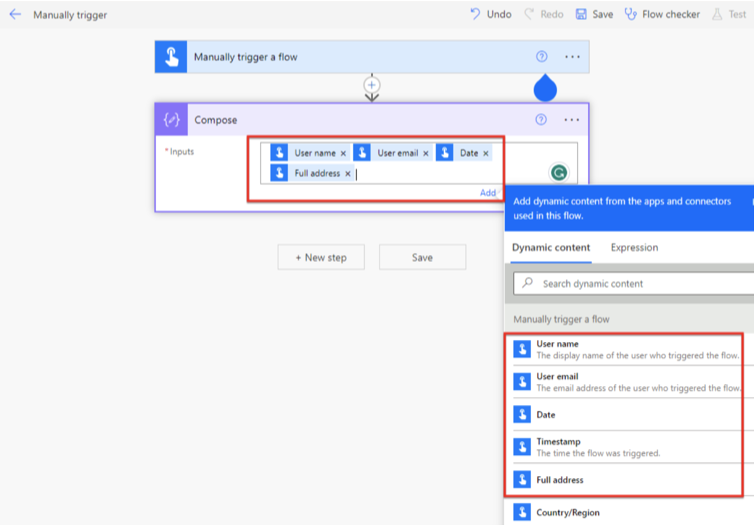Viewport: 754px width, 525px height.
Task: Click the Save button below Compose
Action: 422,257
